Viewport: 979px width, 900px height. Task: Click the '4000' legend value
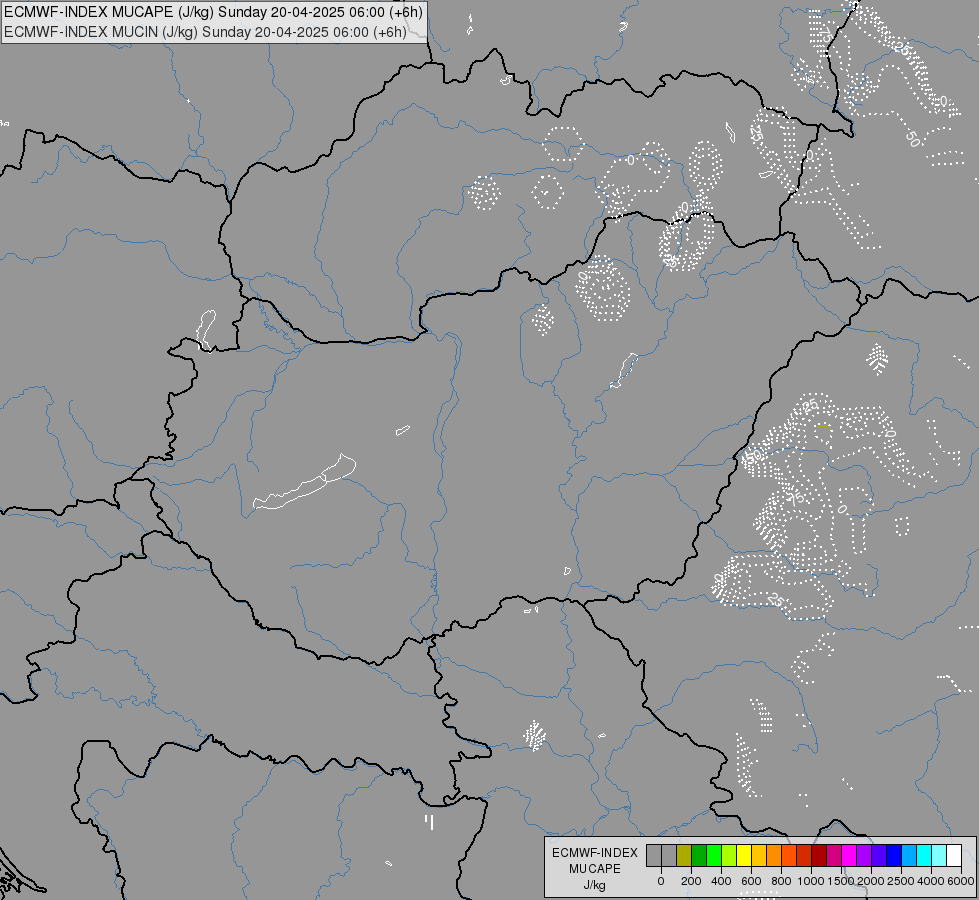pyautogui.click(x=931, y=881)
